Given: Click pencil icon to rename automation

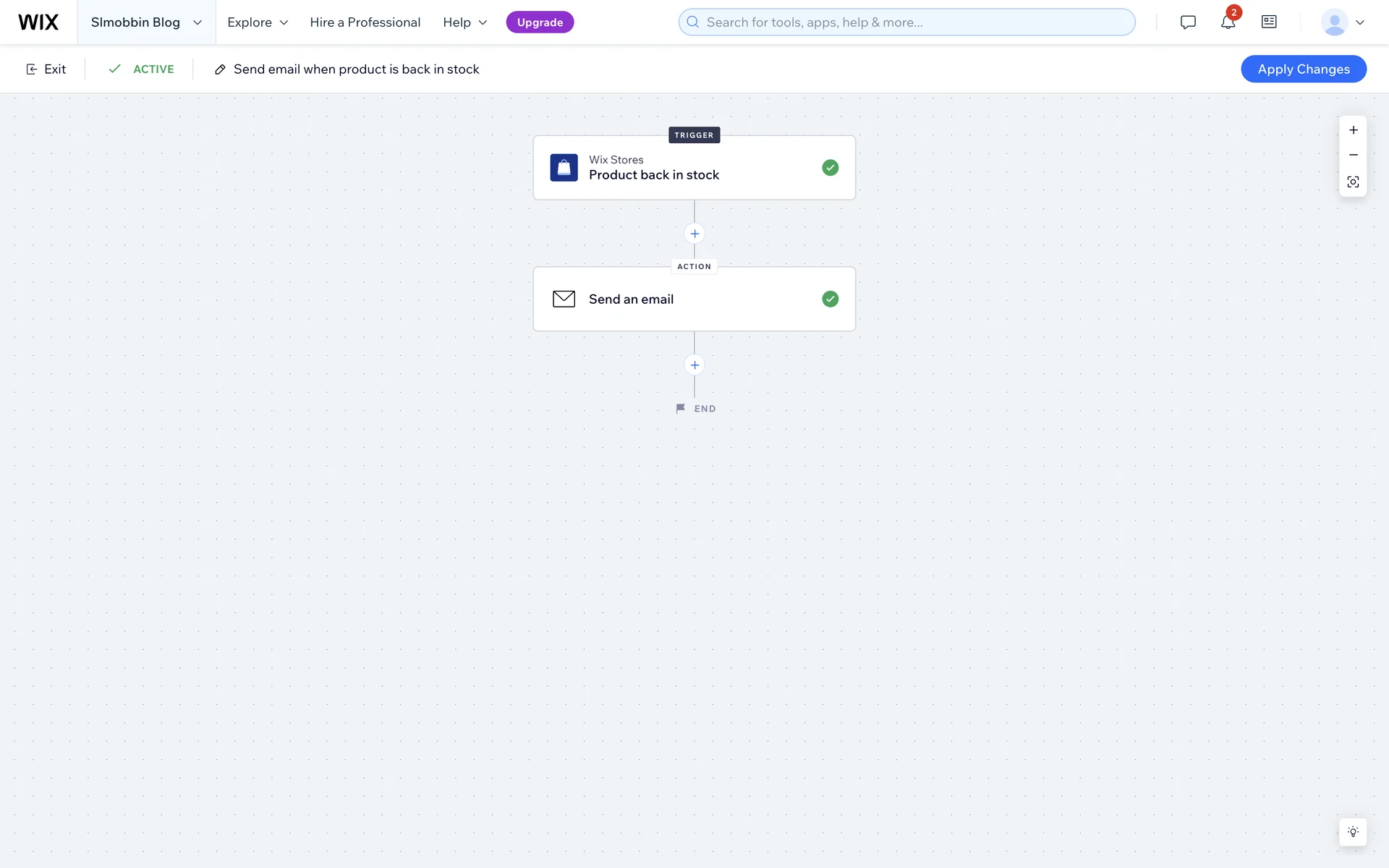Looking at the screenshot, I should 220,69.
